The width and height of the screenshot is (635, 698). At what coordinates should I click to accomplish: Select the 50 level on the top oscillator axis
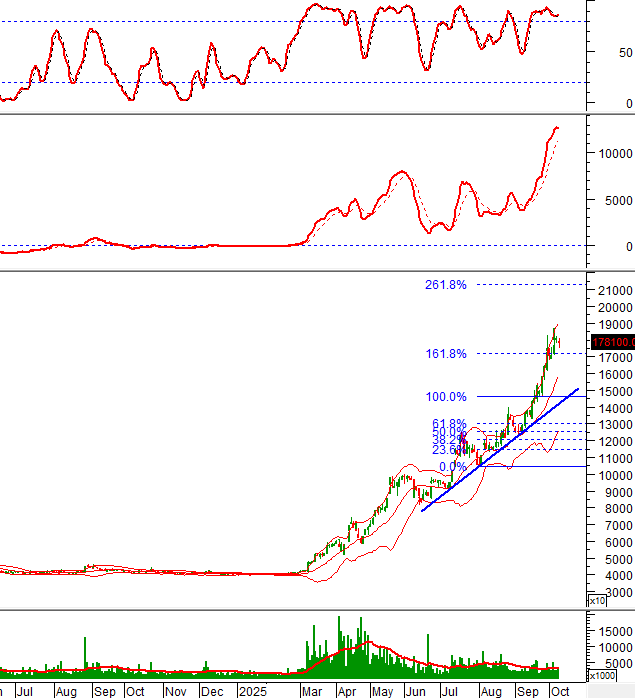pyautogui.click(x=624, y=52)
